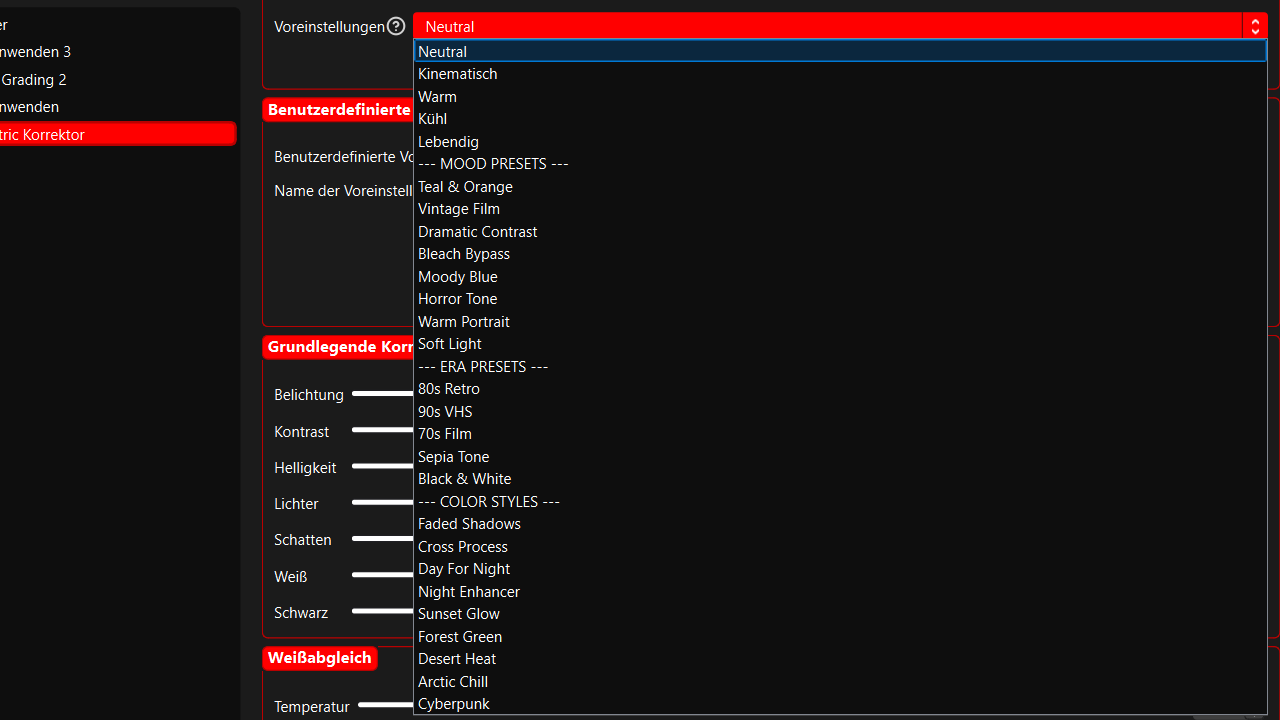Click the Voreinstellungen dropdown arrow button

click(x=1254, y=26)
